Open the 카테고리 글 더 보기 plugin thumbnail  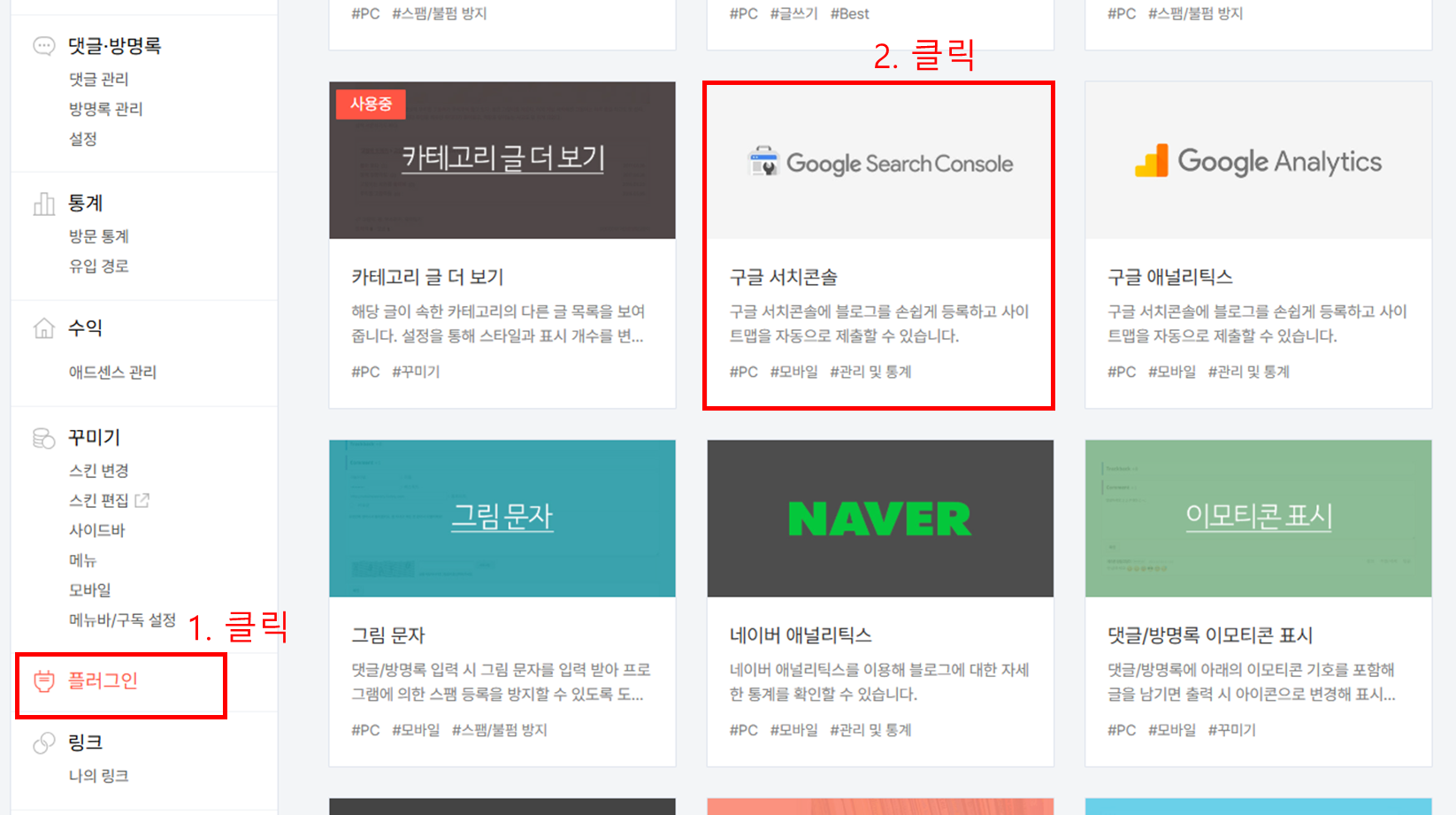pos(502,160)
